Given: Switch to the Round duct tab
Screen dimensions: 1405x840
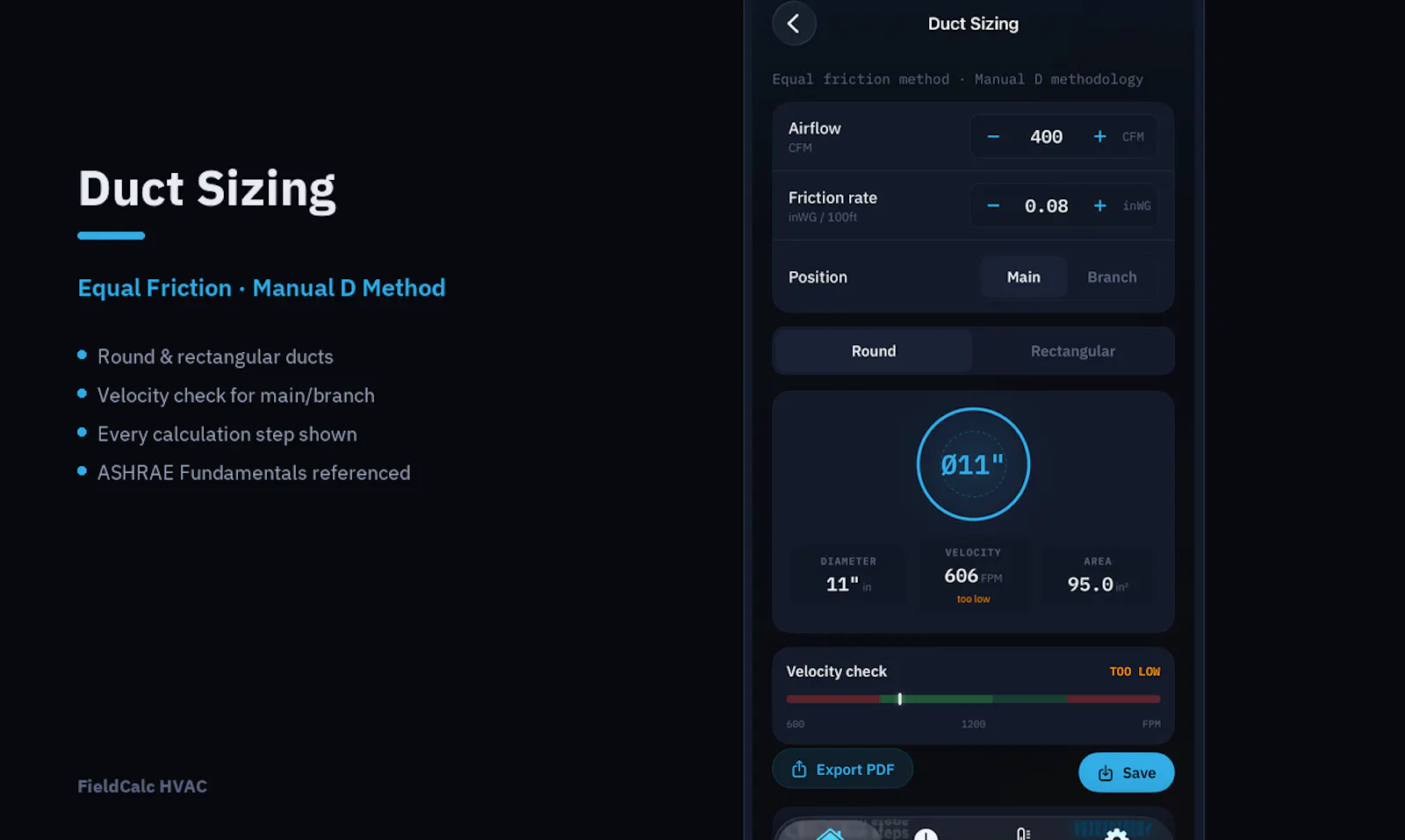Looking at the screenshot, I should (874, 351).
